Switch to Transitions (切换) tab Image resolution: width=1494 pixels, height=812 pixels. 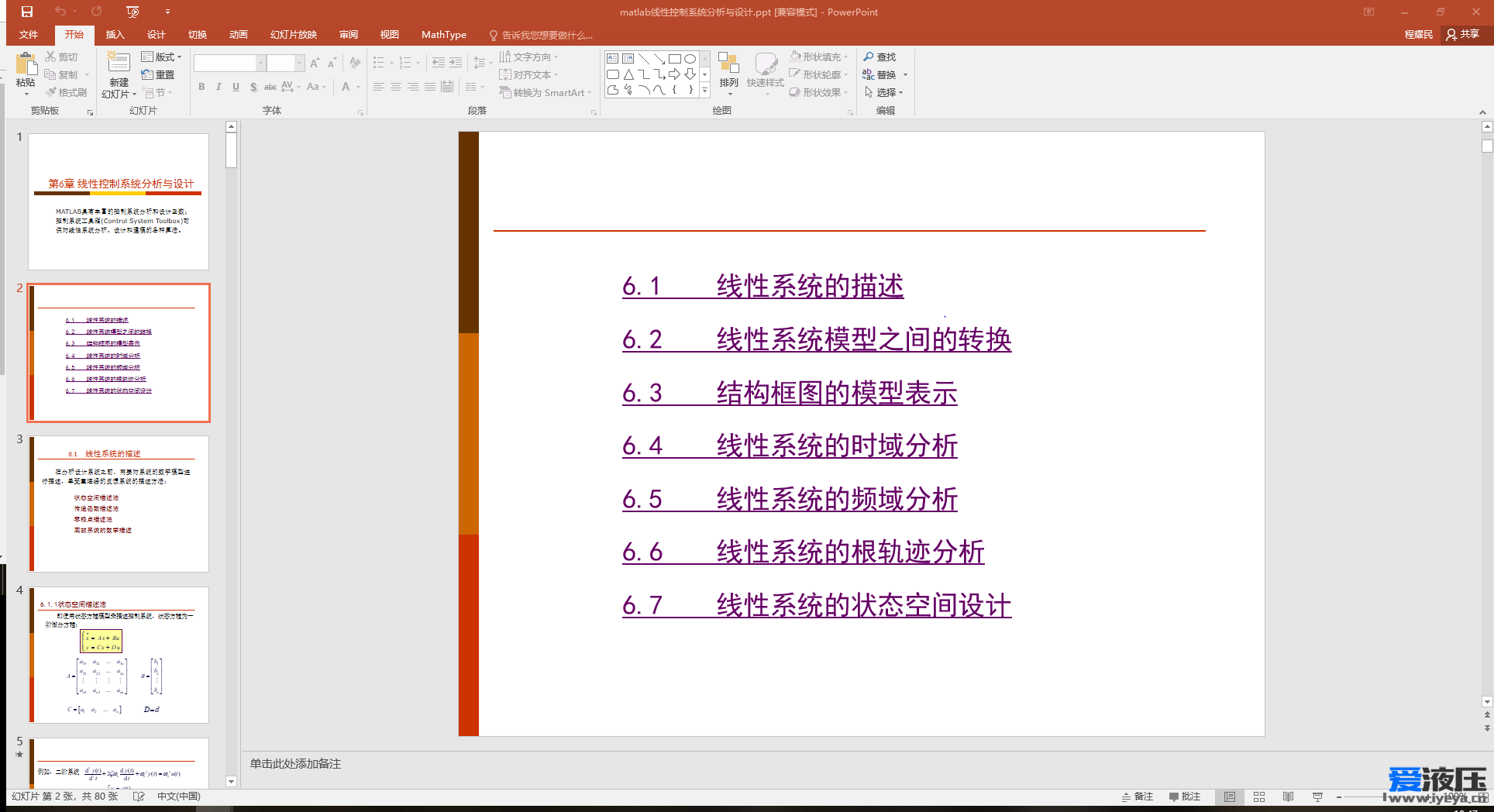(x=197, y=35)
